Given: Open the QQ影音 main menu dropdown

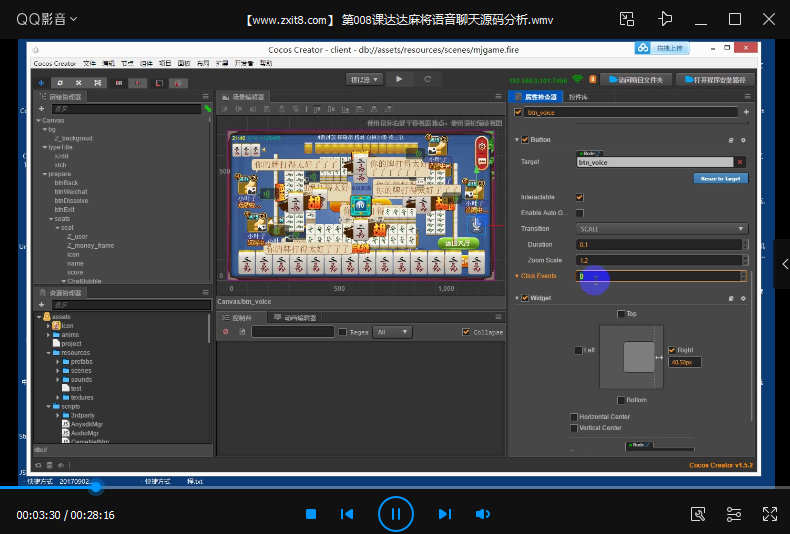Looking at the screenshot, I should pos(45,19).
